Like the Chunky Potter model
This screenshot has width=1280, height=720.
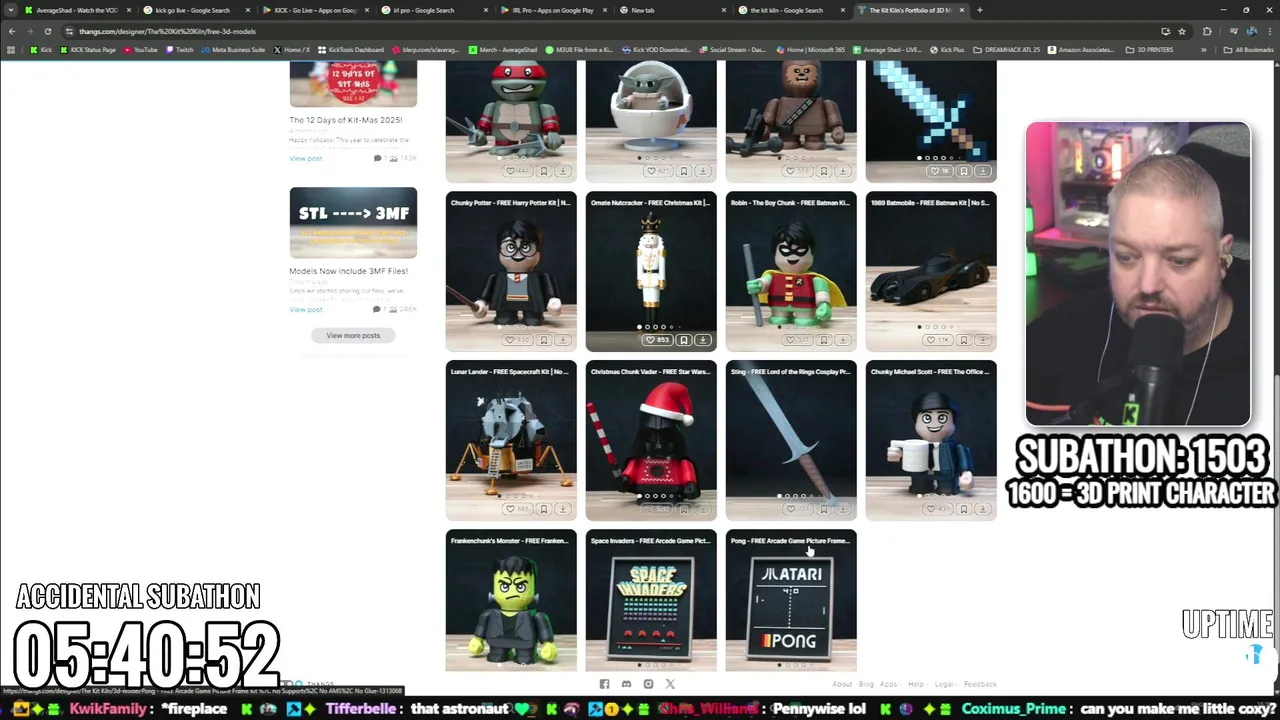coord(516,340)
